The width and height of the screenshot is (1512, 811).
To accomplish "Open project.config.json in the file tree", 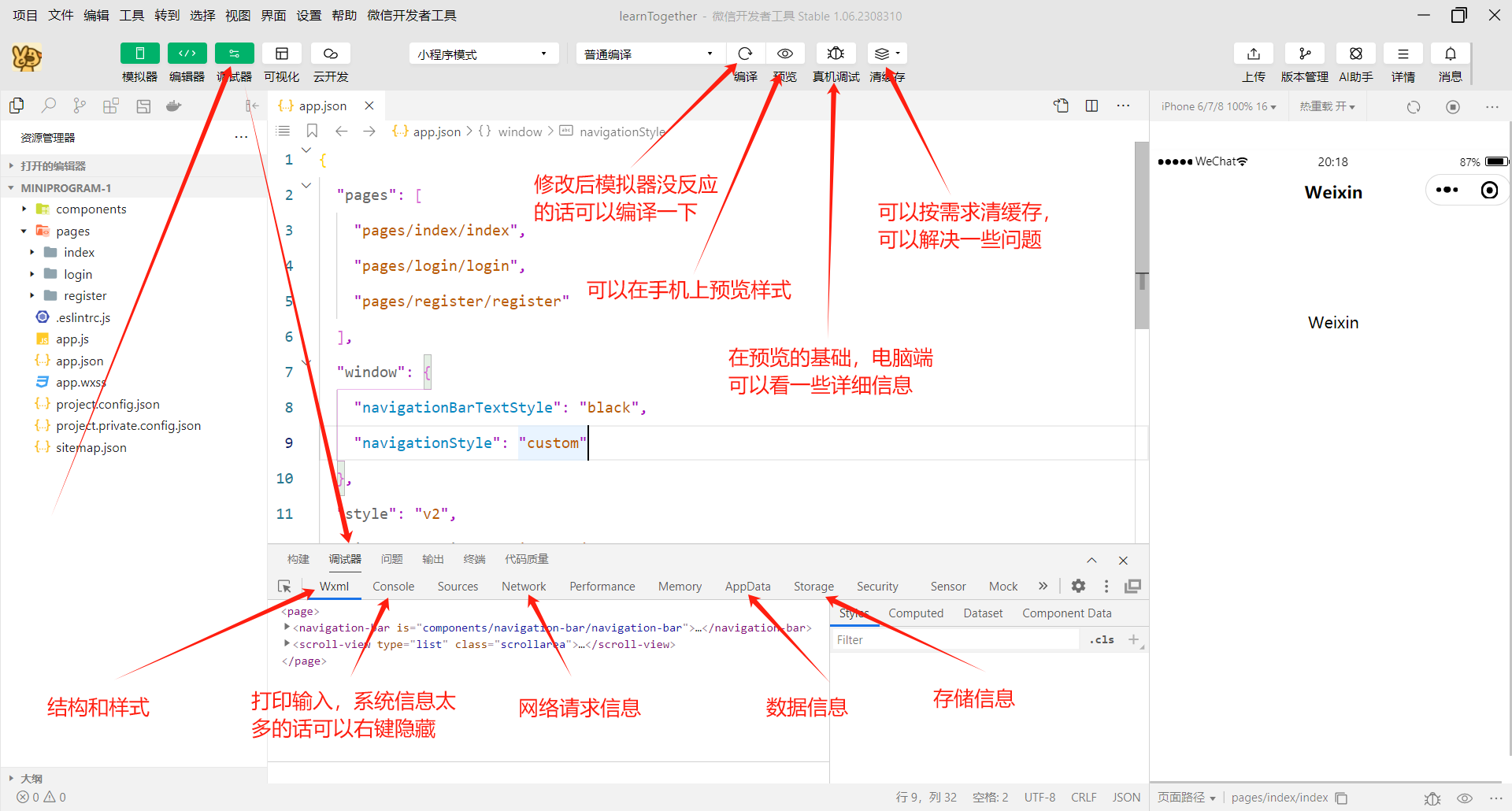I will (107, 404).
